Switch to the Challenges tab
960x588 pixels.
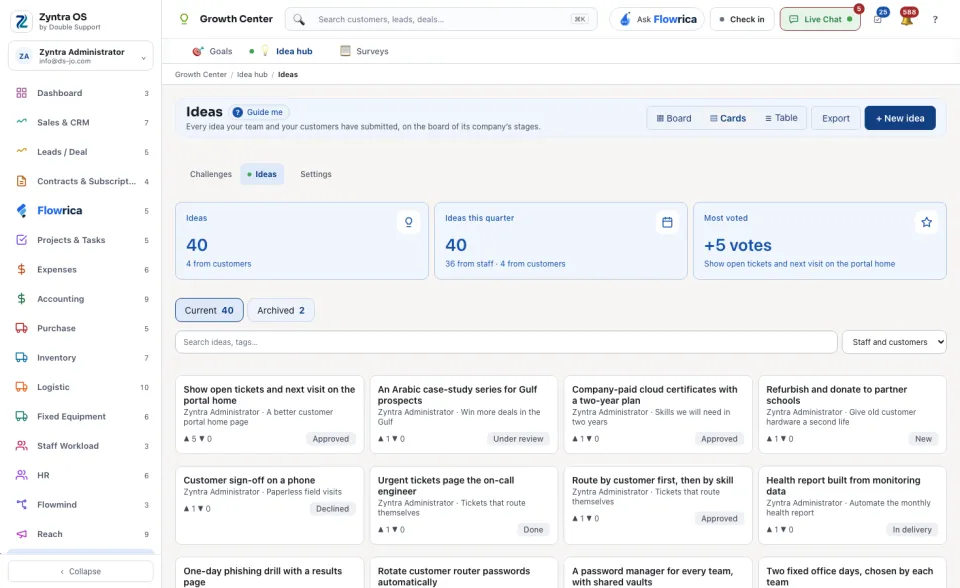click(211, 175)
